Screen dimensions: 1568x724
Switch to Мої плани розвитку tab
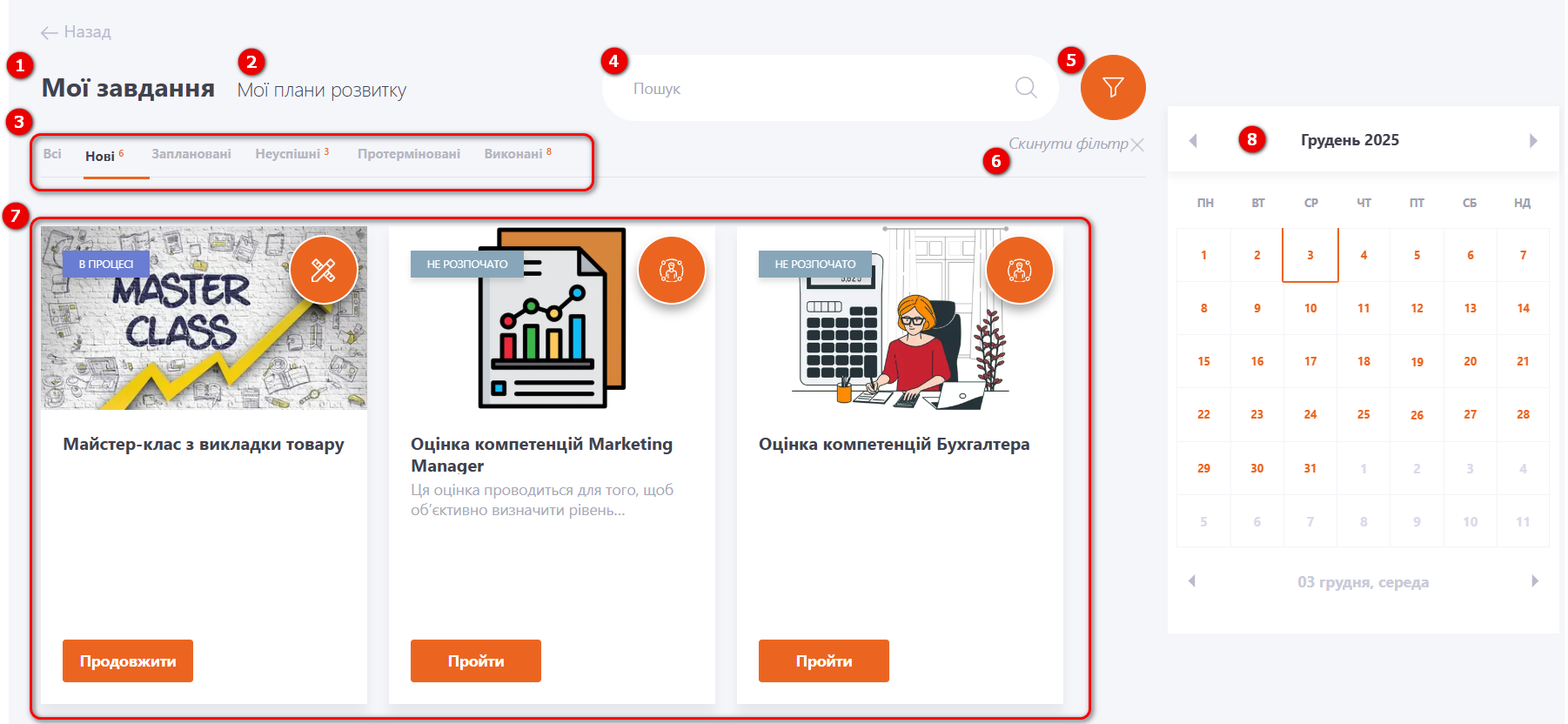pos(321,90)
